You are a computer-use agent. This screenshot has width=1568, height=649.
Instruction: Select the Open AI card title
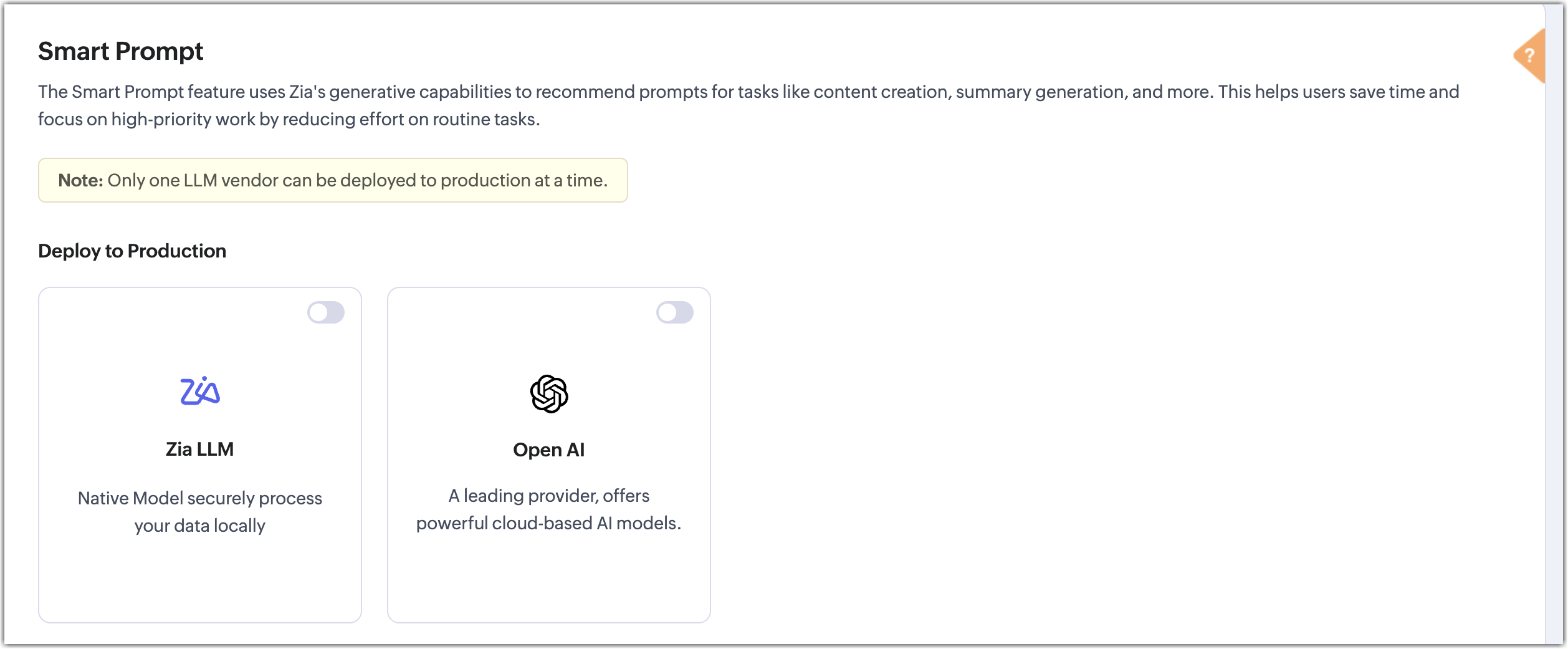point(549,450)
